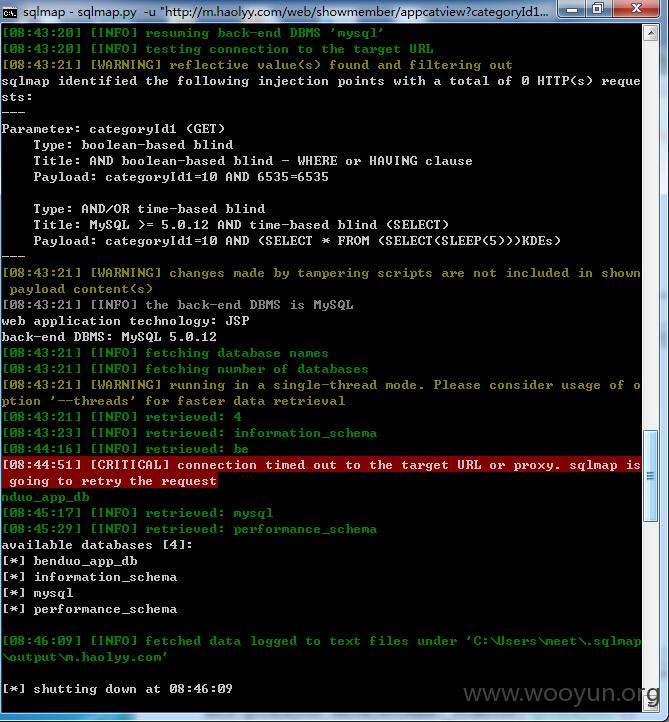The height and width of the screenshot is (722, 669).
Task: Click 'Type: boolean-based blind' line
Action: 133,145
